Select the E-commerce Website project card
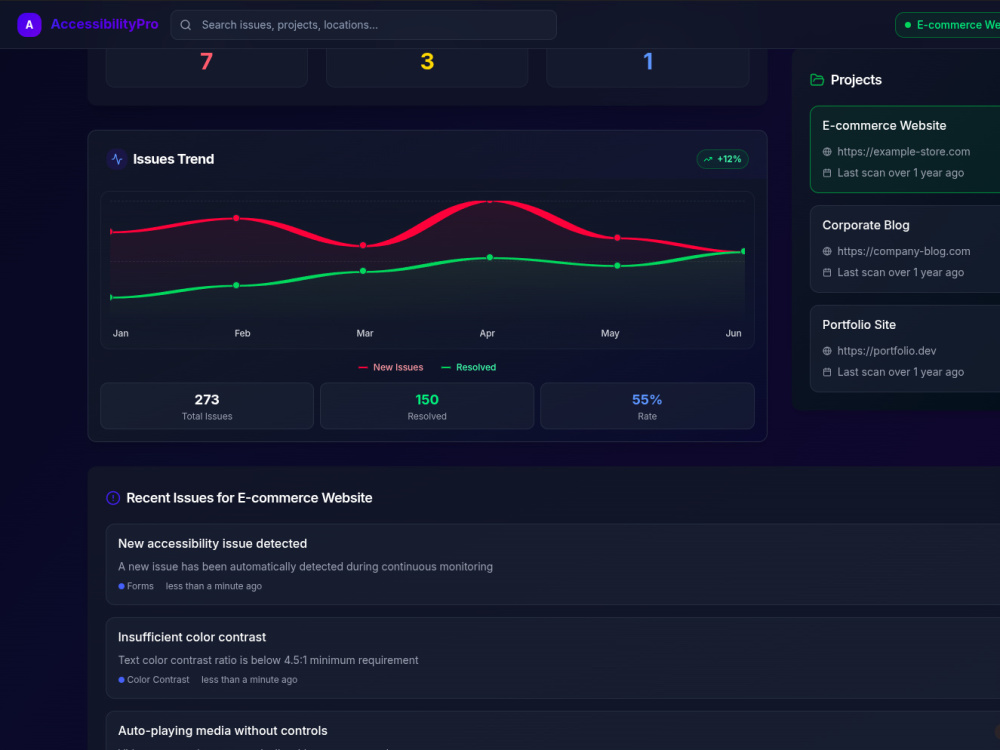 tap(905, 149)
